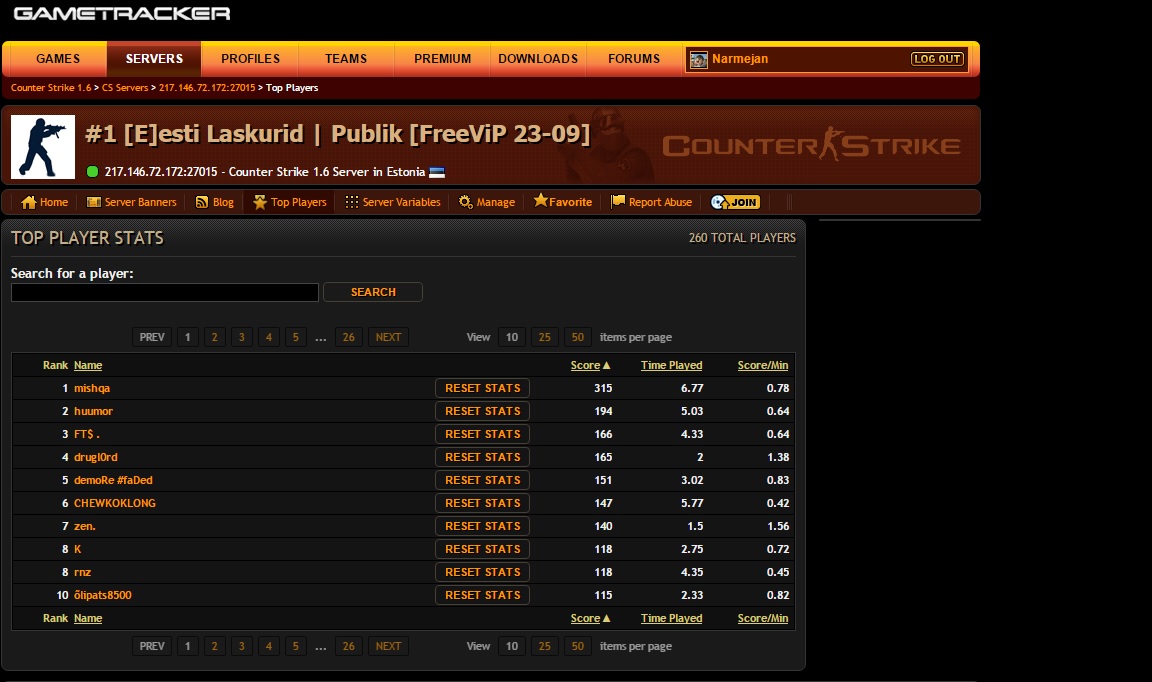Viewport: 1152px width, 682px height.
Task: Sort by Name in bottom footer row
Action: (88, 618)
